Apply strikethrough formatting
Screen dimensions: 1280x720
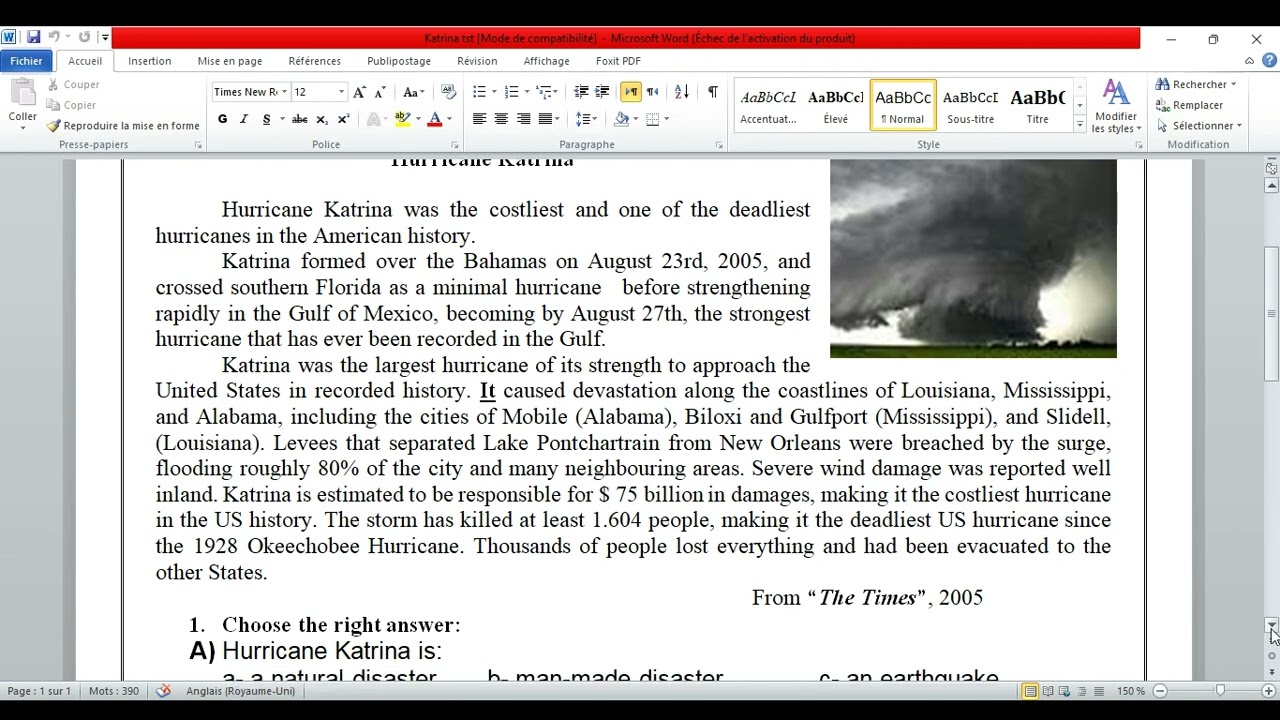(299, 119)
